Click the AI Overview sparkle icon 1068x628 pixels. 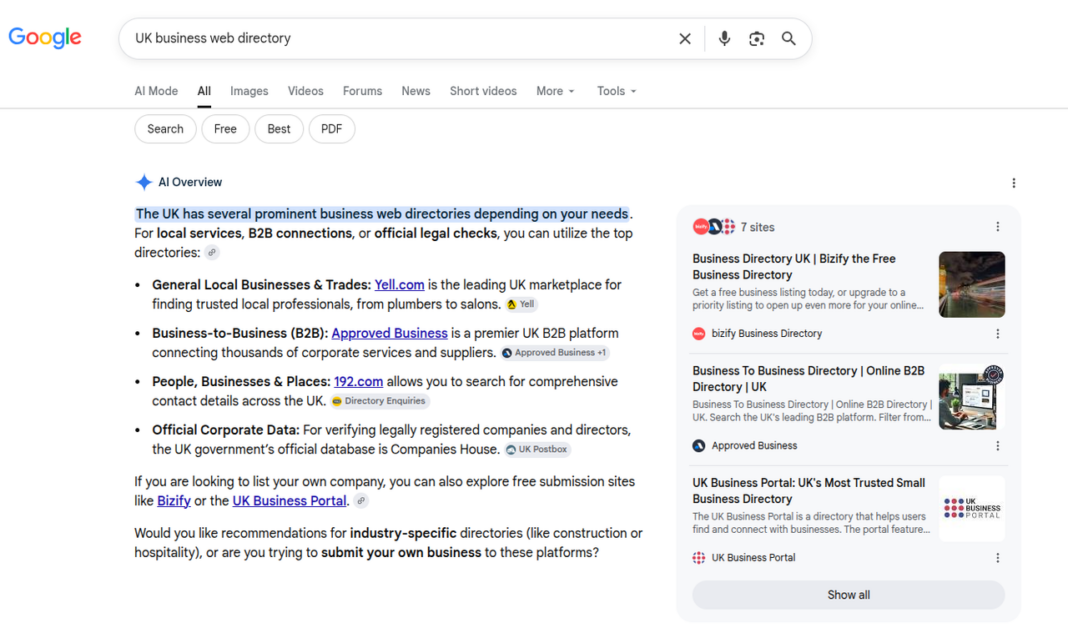coord(144,183)
